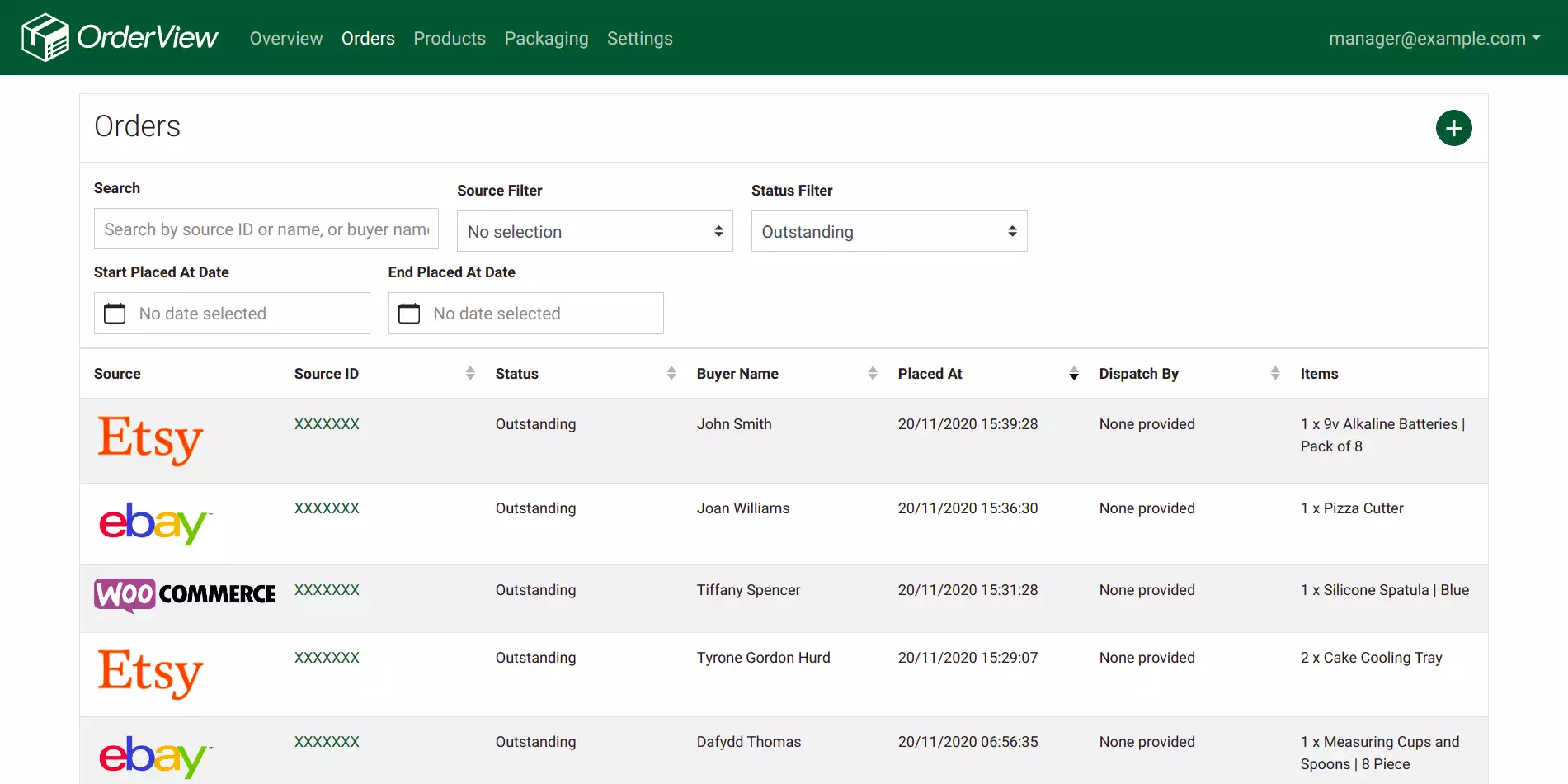Viewport: 1568px width, 784px height.
Task: Open manager@example.com account menu
Action: coord(1434,39)
